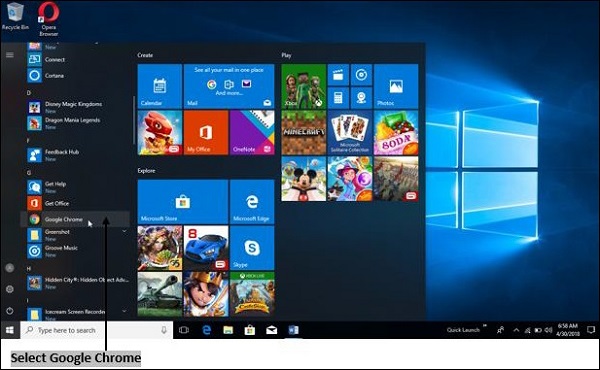Select the Recycle Bin desktop icon
600x370 pixels.
[15, 16]
